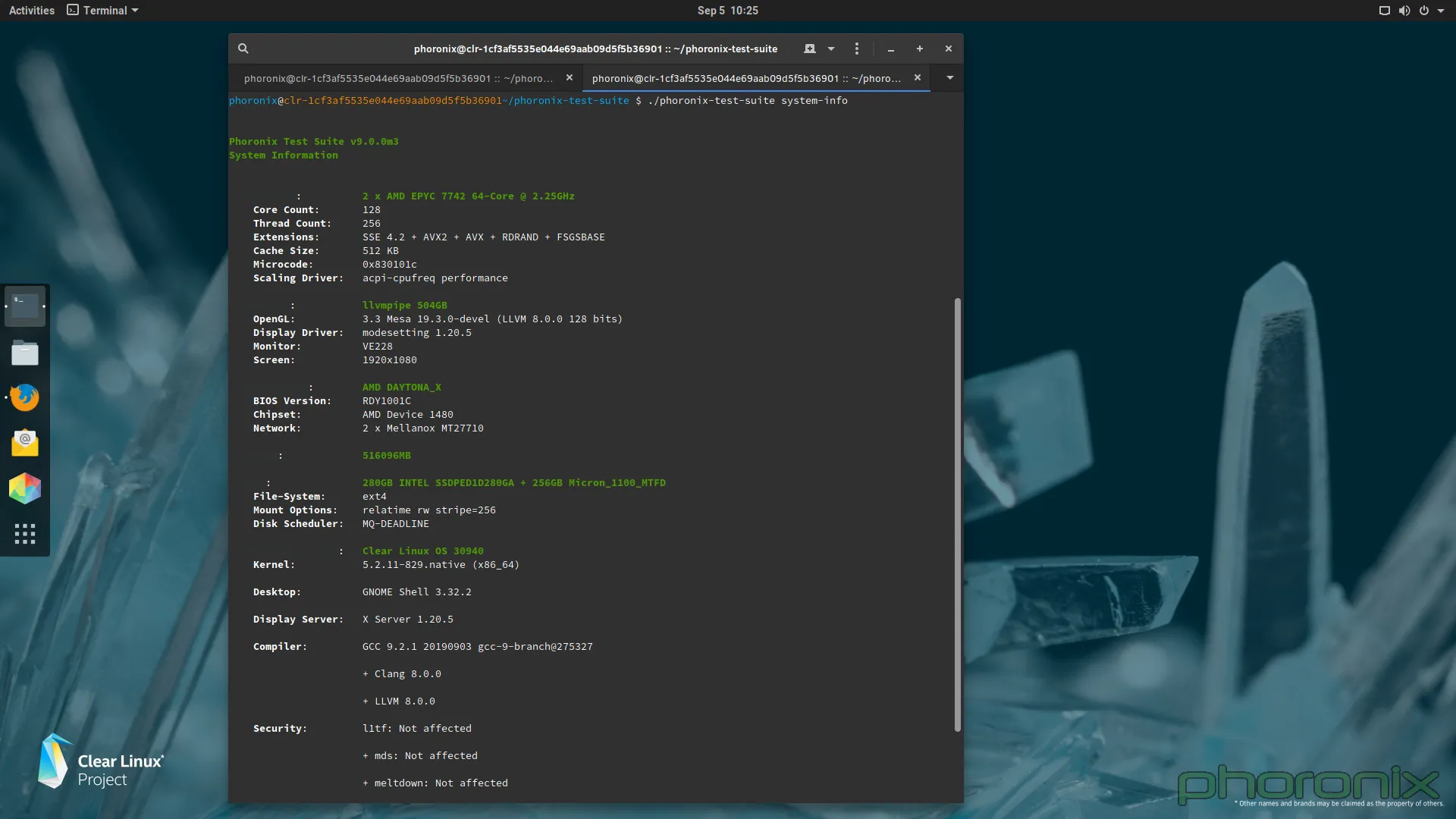Minimize the terminal window

pyautogui.click(x=891, y=49)
